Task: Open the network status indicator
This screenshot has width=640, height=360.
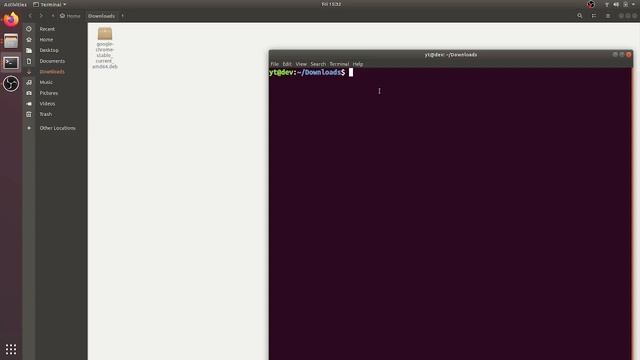Action: click(607, 4)
